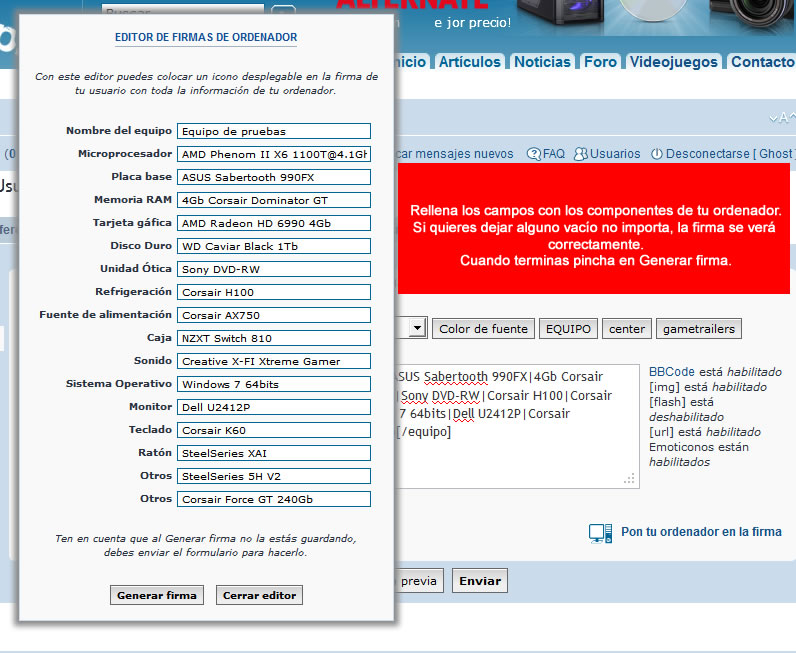Click the Caja input field
The image size is (796, 653).
coord(274,338)
